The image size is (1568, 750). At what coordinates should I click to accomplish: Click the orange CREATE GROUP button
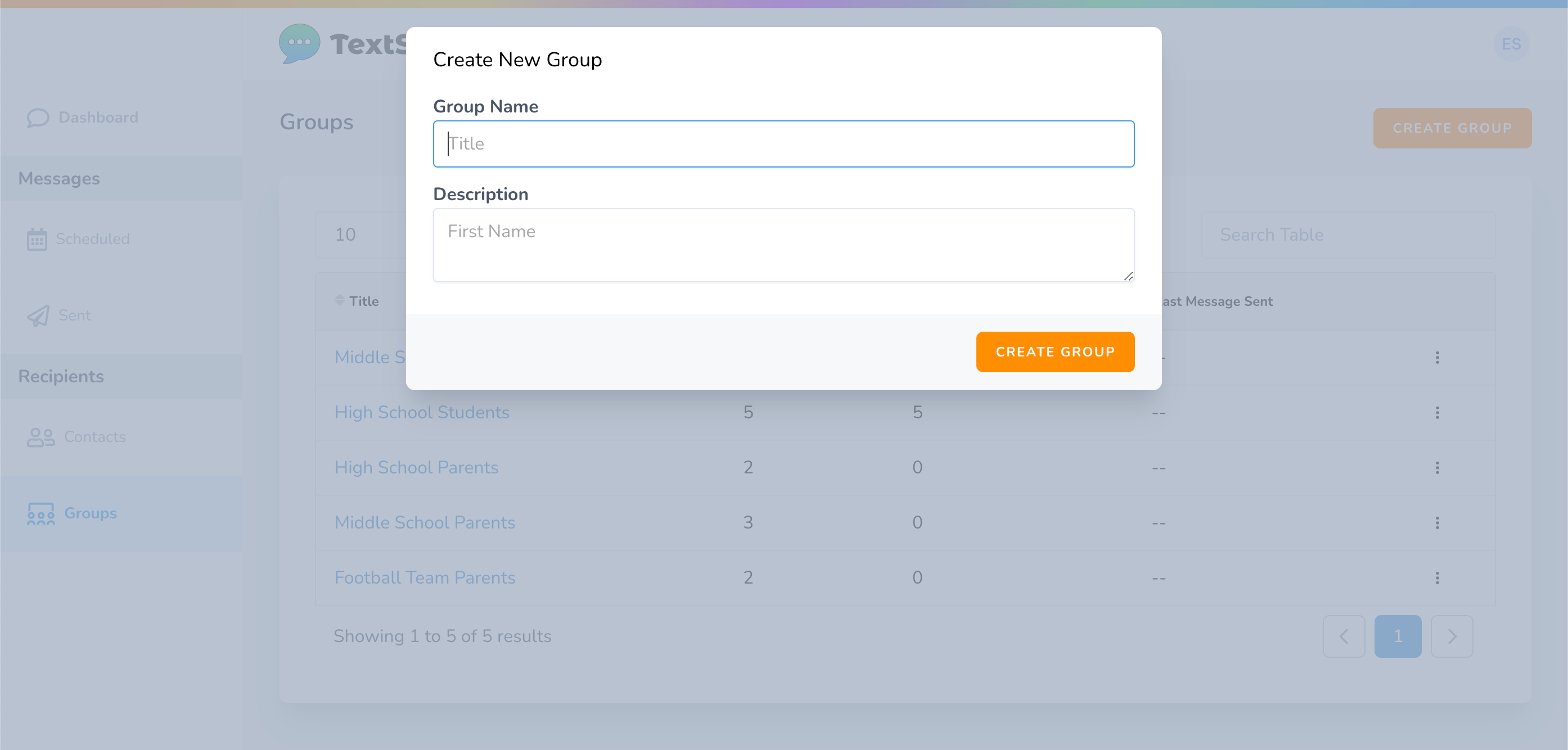tap(1055, 351)
